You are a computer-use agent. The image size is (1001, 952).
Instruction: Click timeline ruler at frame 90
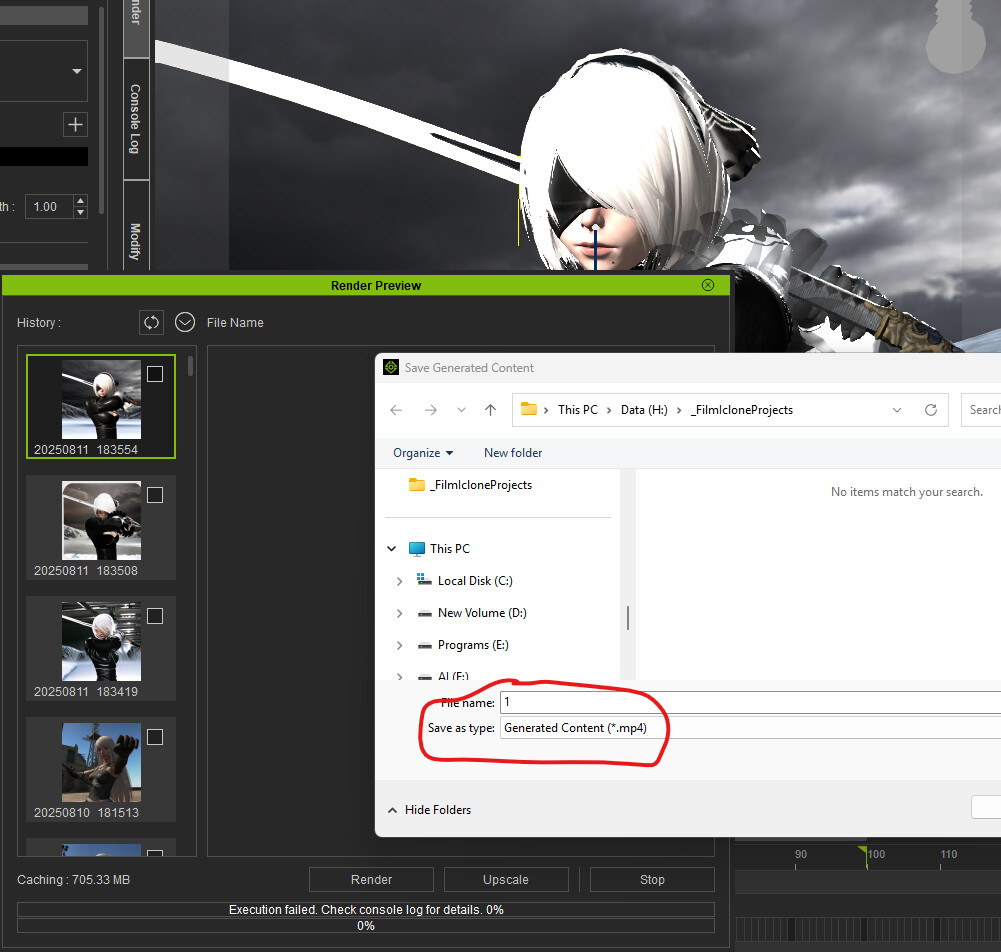[x=801, y=854]
